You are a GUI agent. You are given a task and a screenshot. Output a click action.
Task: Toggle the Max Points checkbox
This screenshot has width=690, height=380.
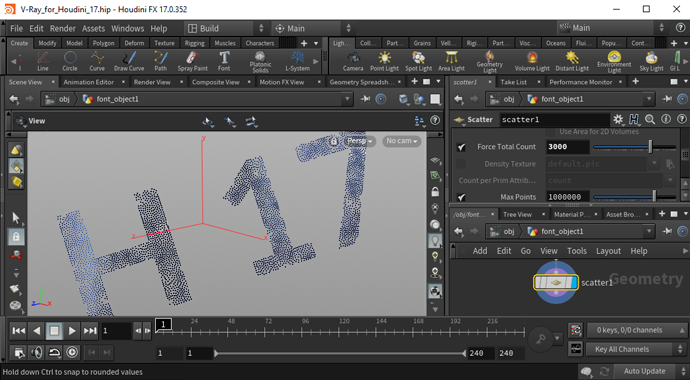tap(461, 197)
